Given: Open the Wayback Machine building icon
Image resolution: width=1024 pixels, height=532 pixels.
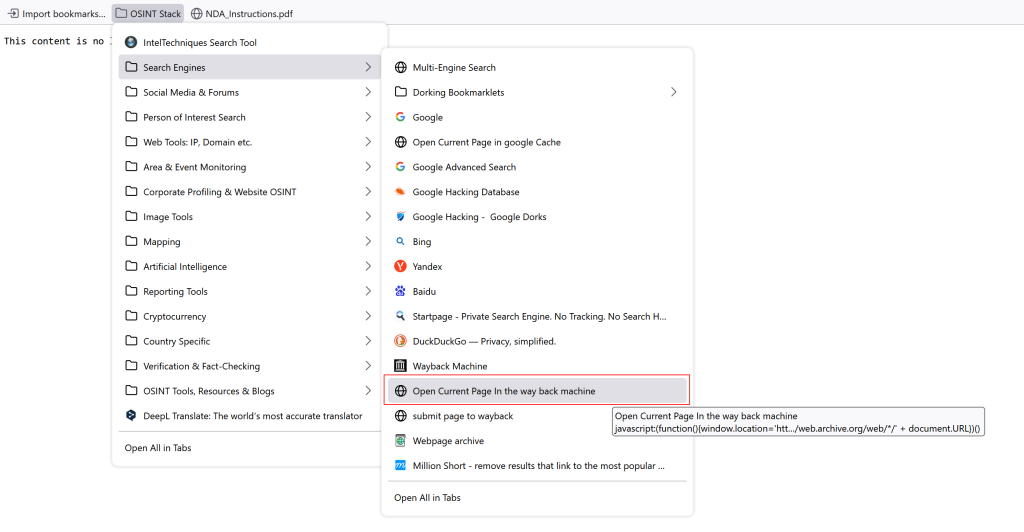Looking at the screenshot, I should click(x=400, y=366).
